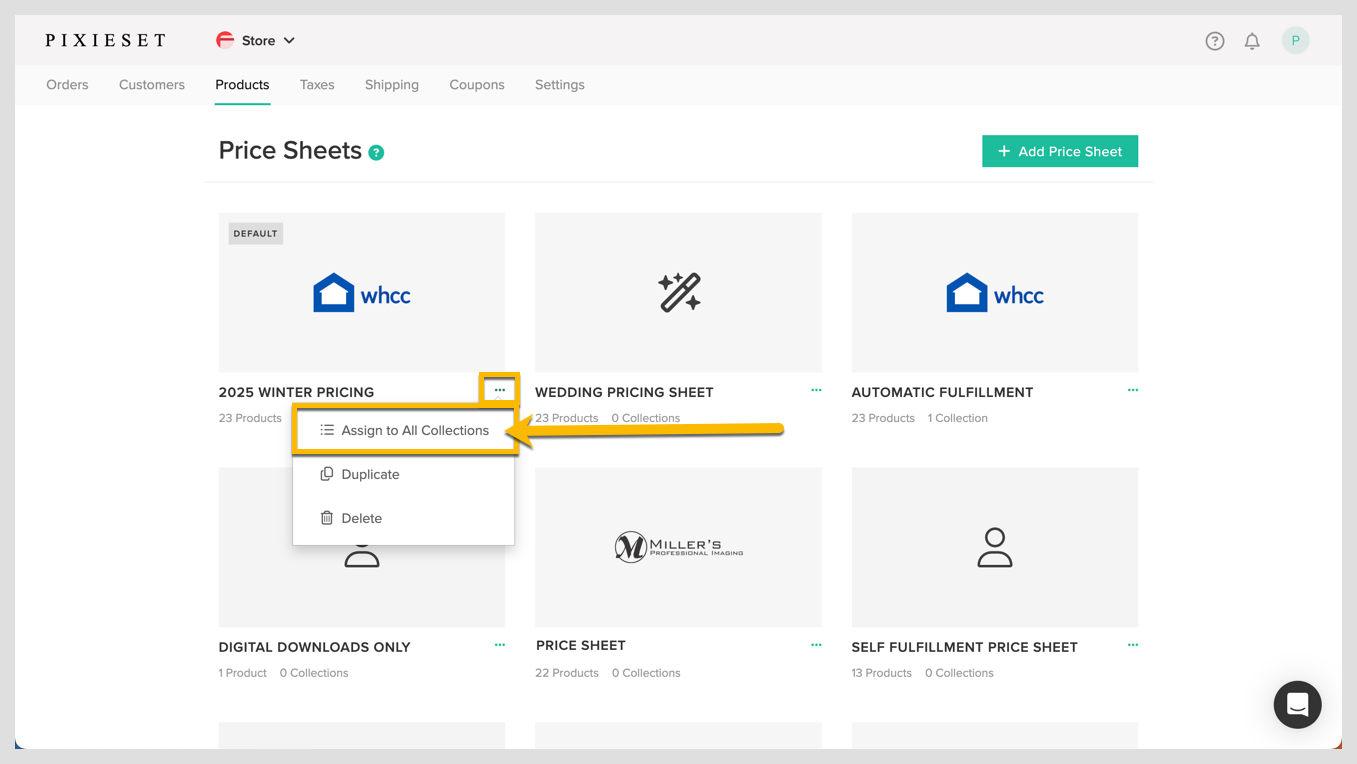Click the red Store icon in header
This screenshot has width=1357, height=764.
(x=225, y=40)
